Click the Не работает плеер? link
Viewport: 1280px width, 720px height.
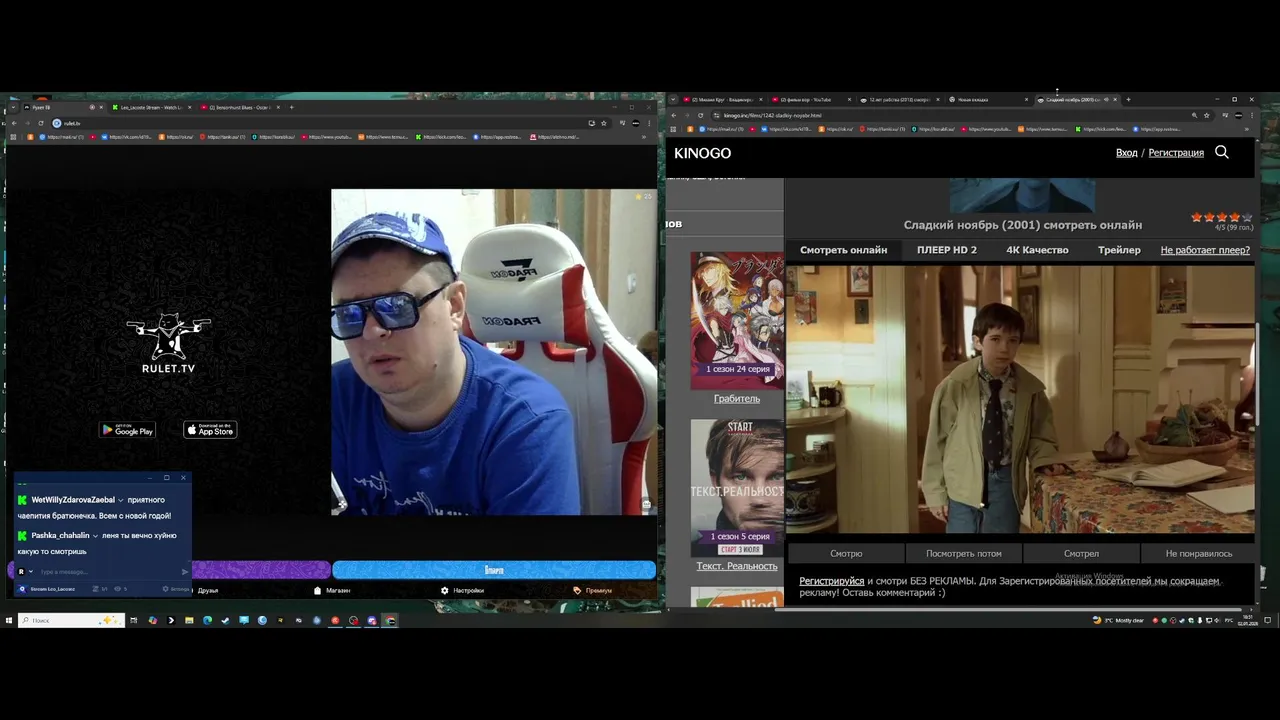pyautogui.click(x=1205, y=250)
